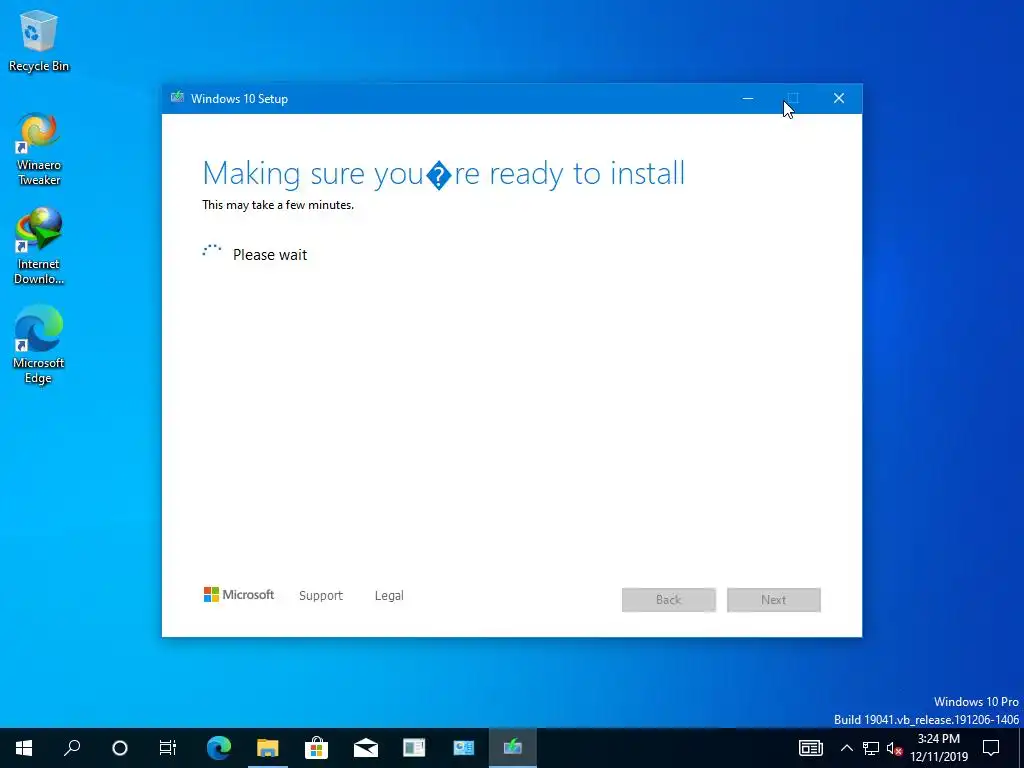This screenshot has width=1024, height=768.
Task: Open Microsoft Store from the taskbar
Action: (317, 748)
